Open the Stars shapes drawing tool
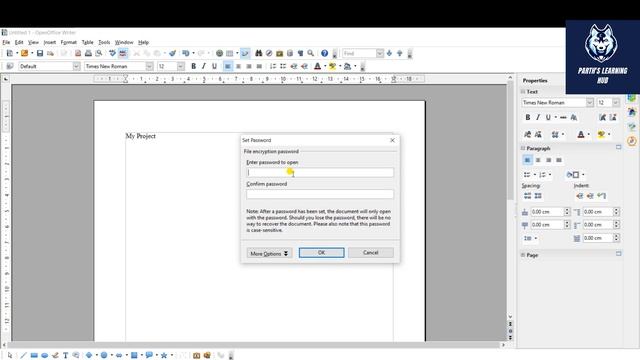Viewport: 640px width, 360px height. [164, 356]
